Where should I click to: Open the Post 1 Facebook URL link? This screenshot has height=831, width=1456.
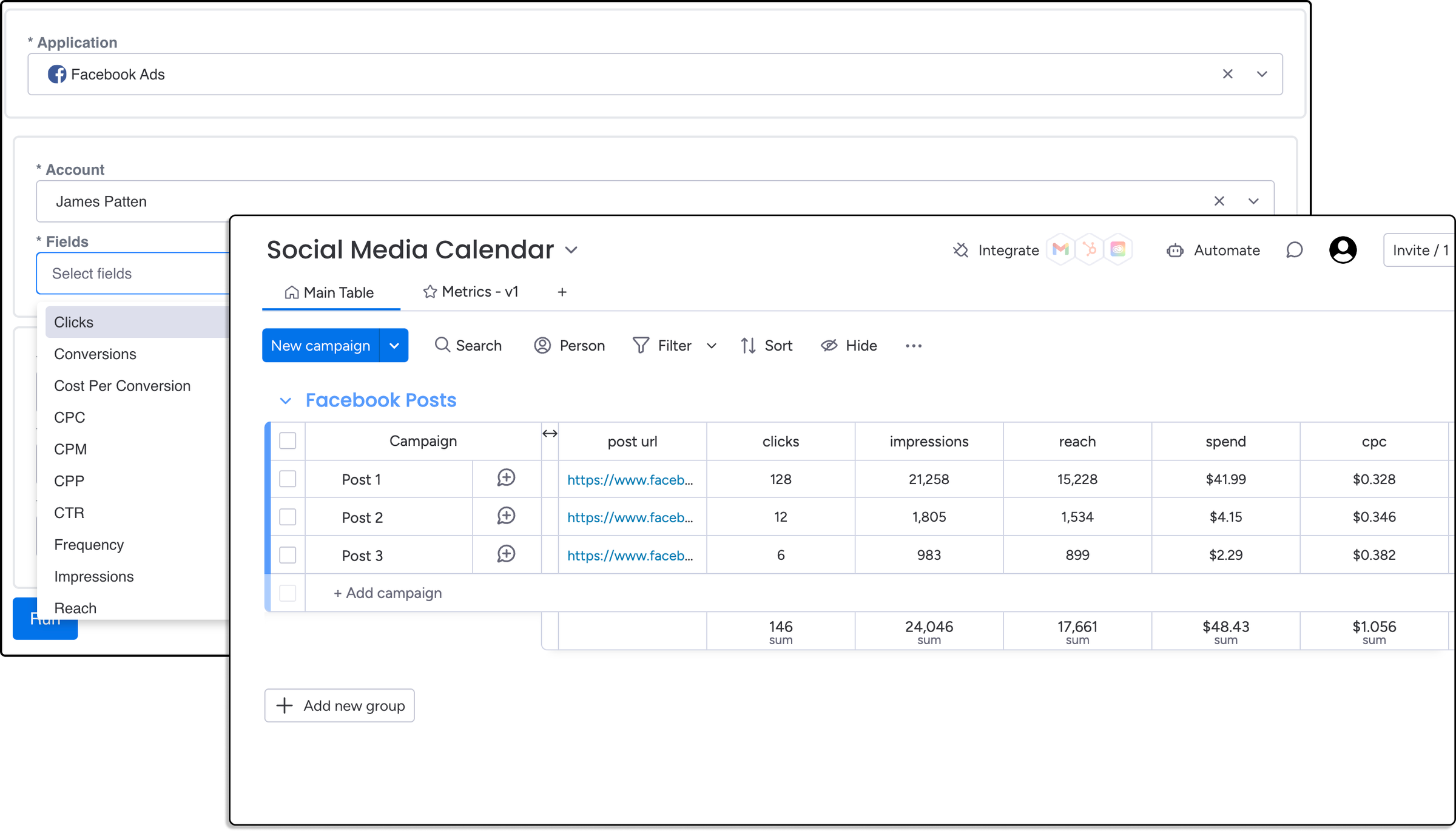coord(630,479)
